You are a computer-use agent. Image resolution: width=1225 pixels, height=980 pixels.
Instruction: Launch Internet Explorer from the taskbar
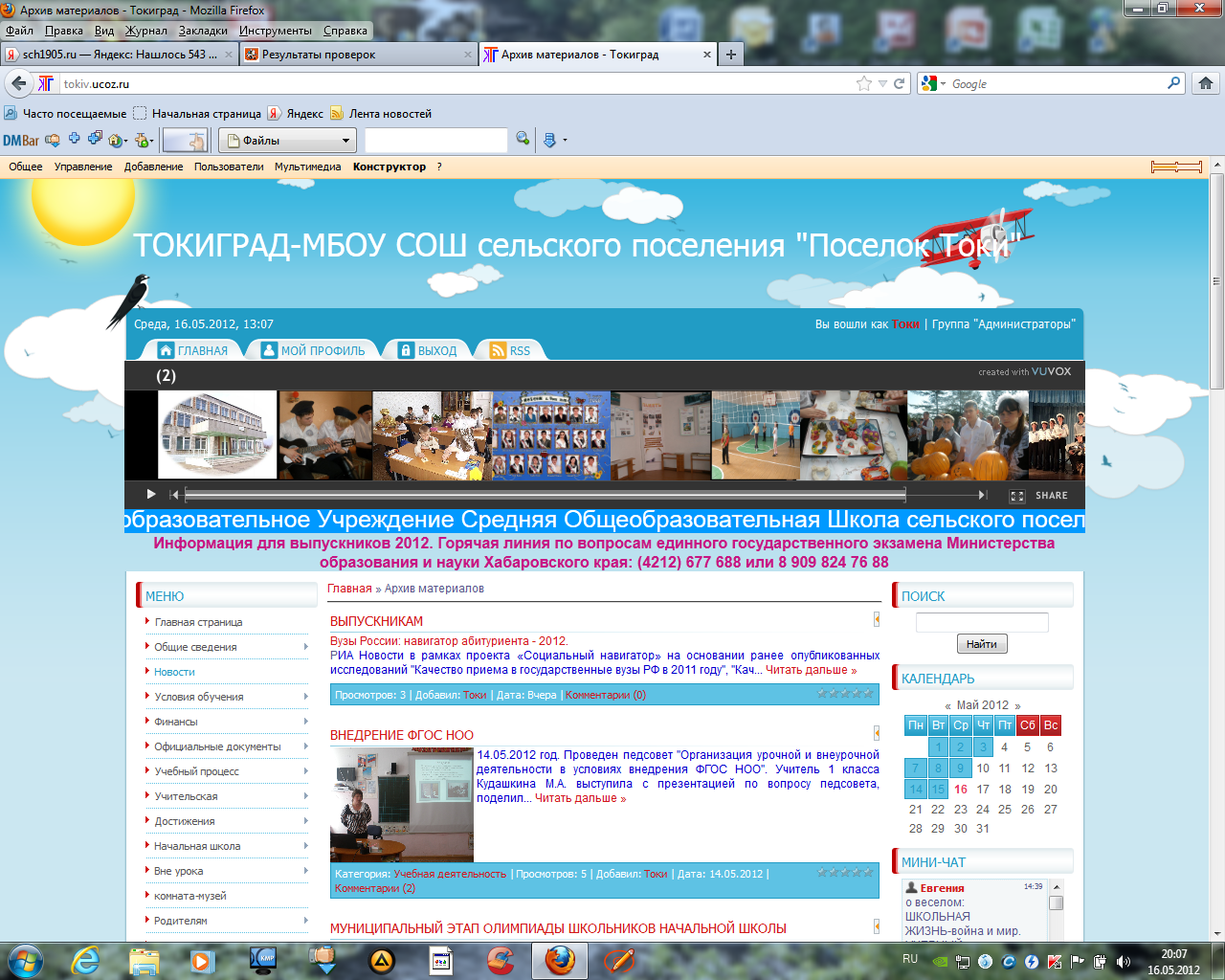click(x=86, y=960)
